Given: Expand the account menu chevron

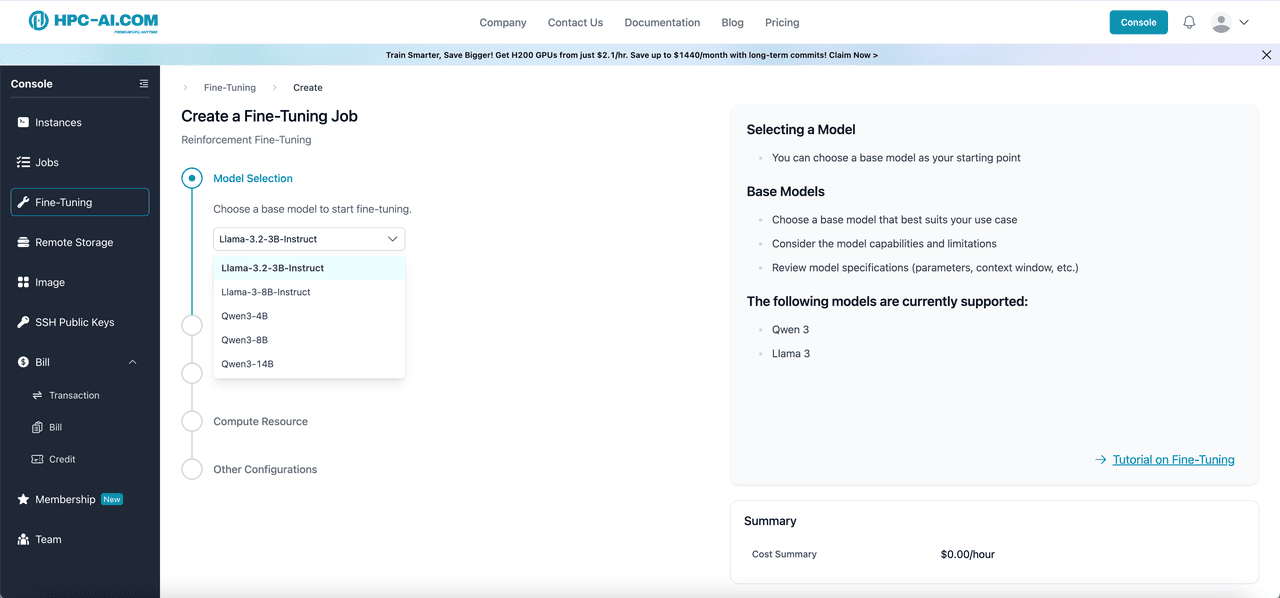Looking at the screenshot, I should pos(1244,22).
